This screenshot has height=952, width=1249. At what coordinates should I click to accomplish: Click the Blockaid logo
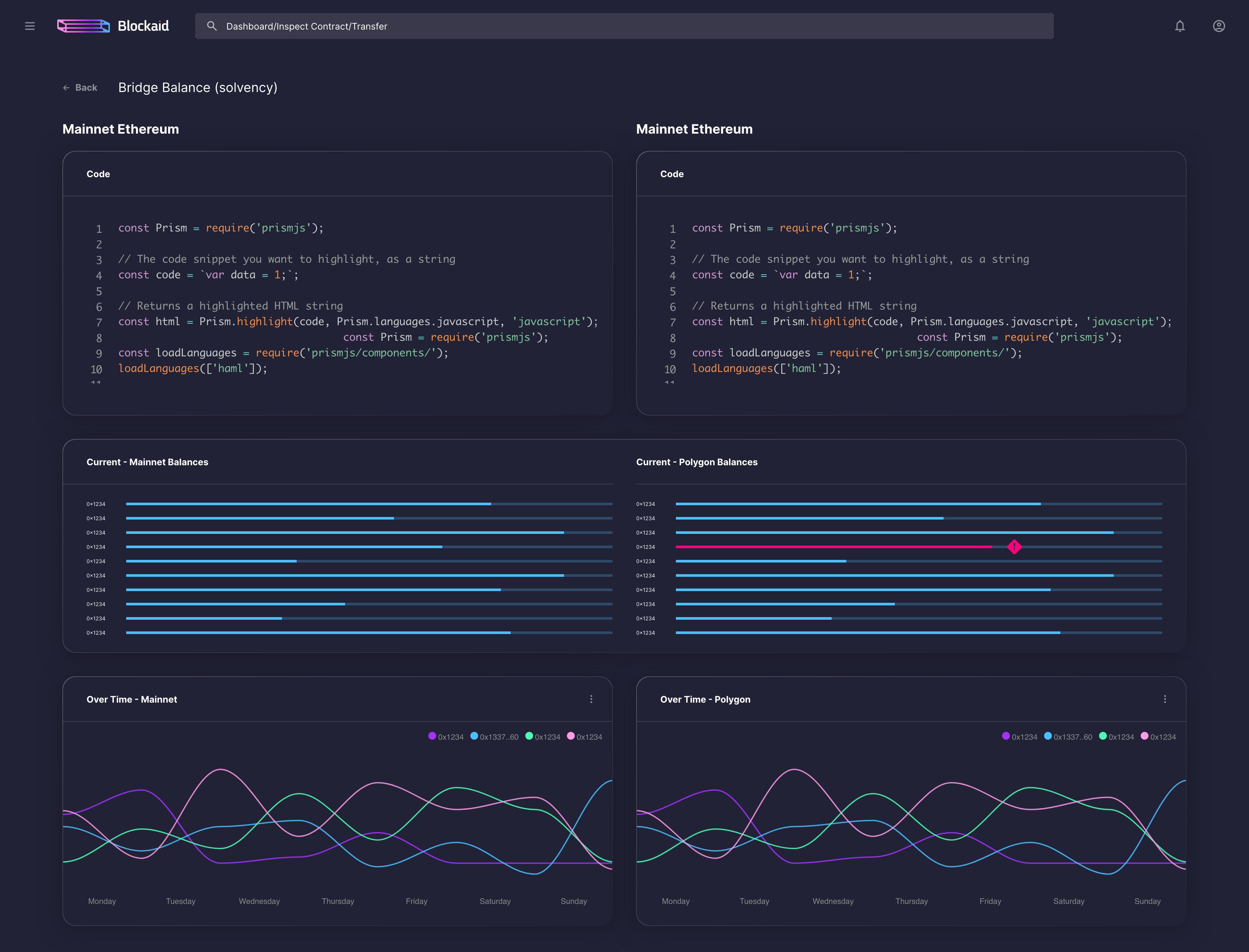tap(83, 26)
